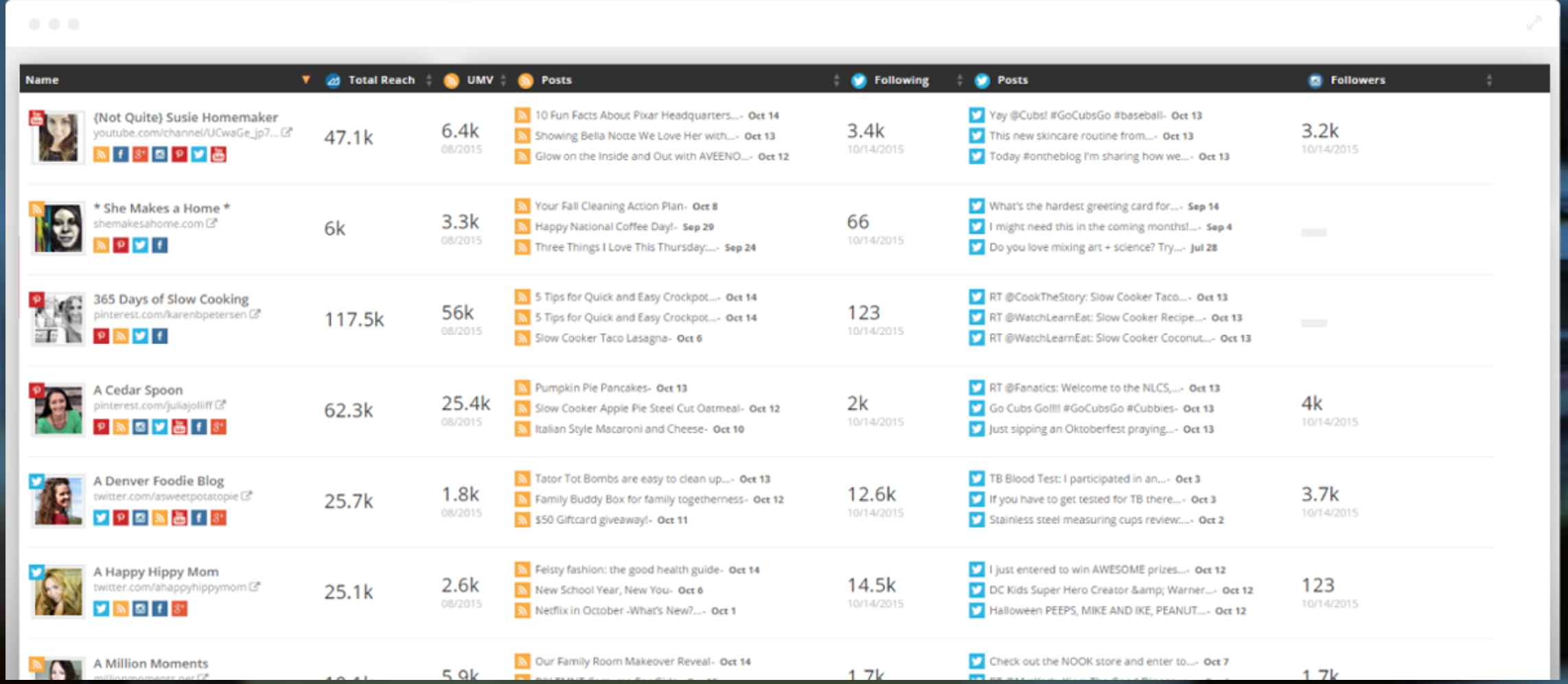The image size is (1568, 684).
Task: Open A Cedar Spoon YouTube icon
Action: click(179, 427)
